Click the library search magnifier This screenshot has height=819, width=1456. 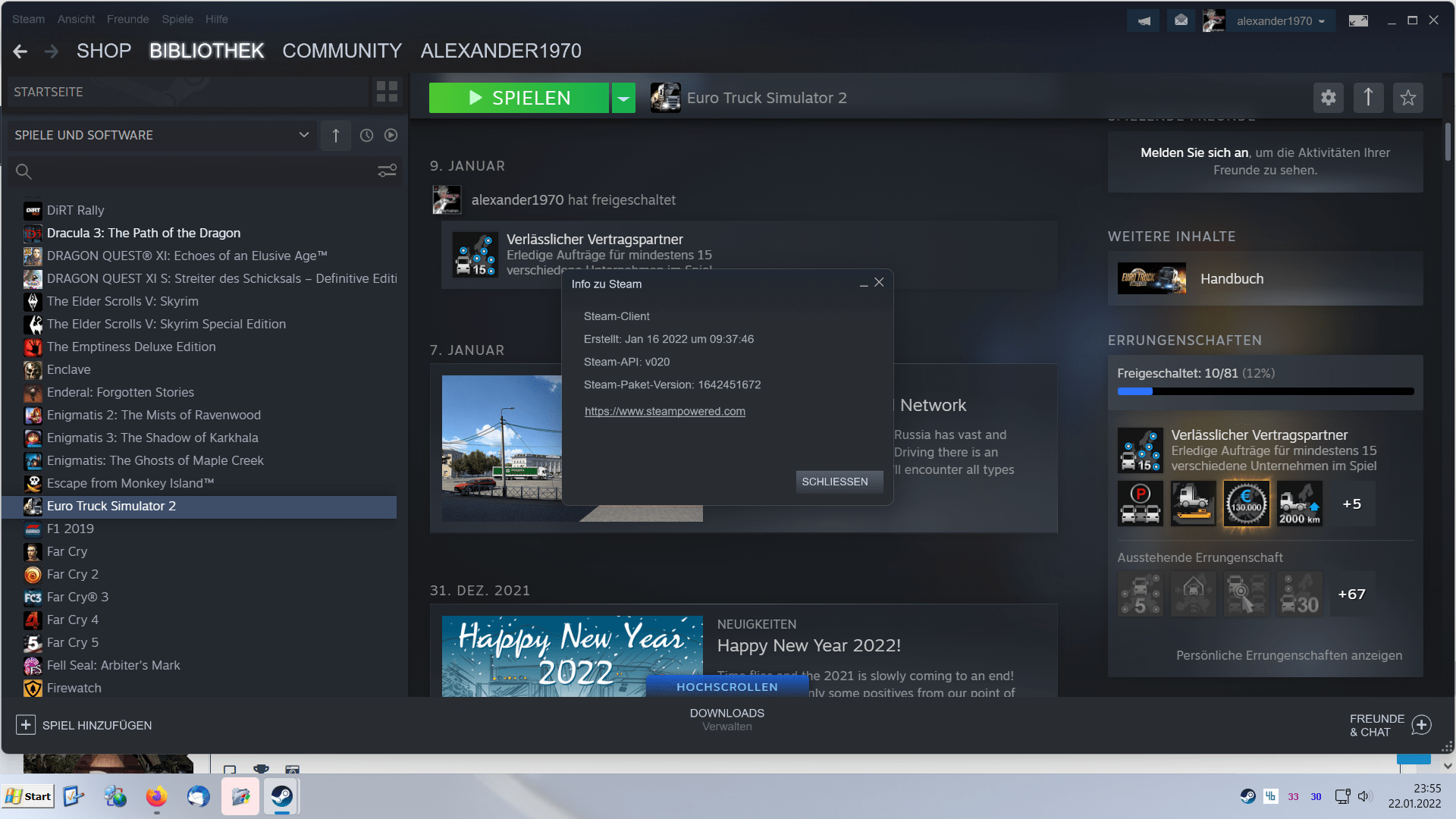24,171
